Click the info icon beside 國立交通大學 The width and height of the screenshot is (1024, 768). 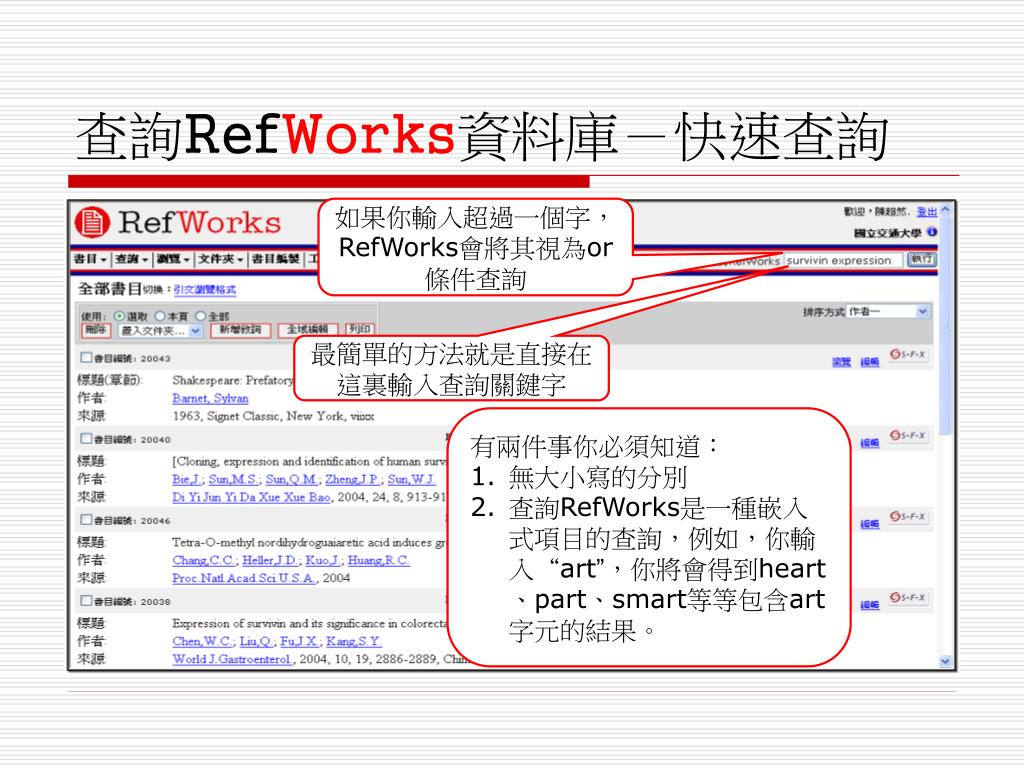[x=932, y=232]
